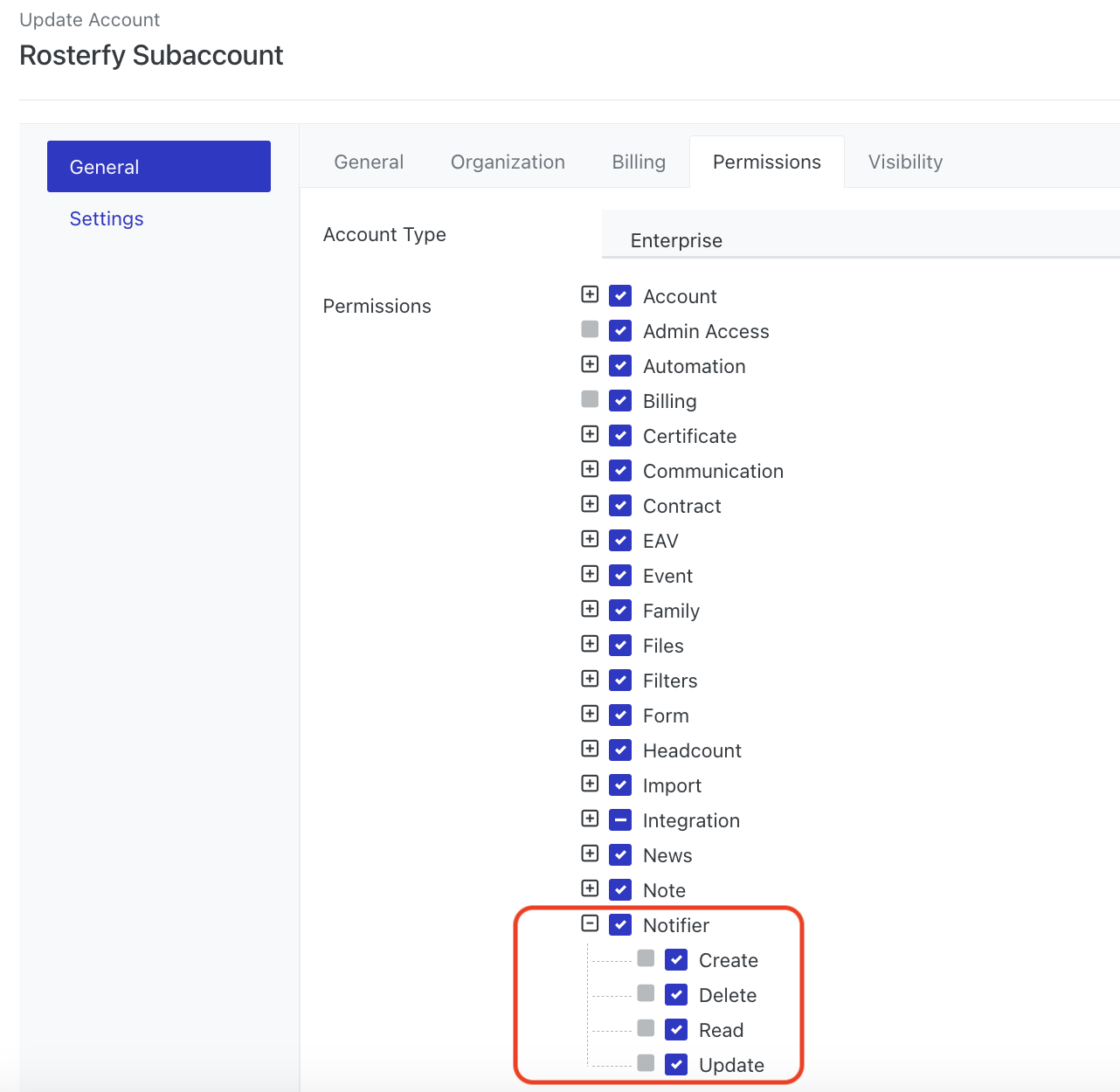Click the Admin Access tree label
Screen dimensions: 1120x1092
[x=706, y=331]
